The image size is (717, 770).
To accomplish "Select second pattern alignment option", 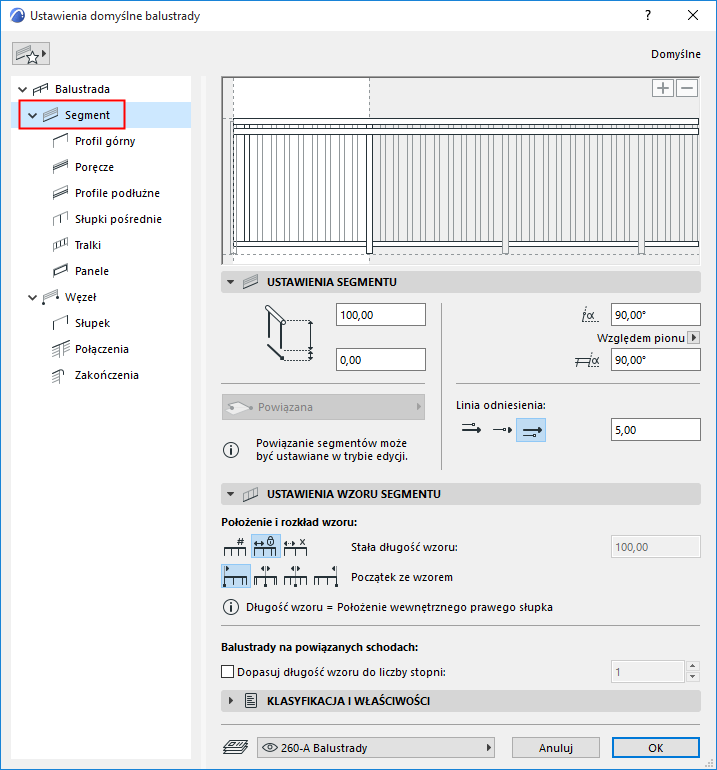I will [x=266, y=576].
